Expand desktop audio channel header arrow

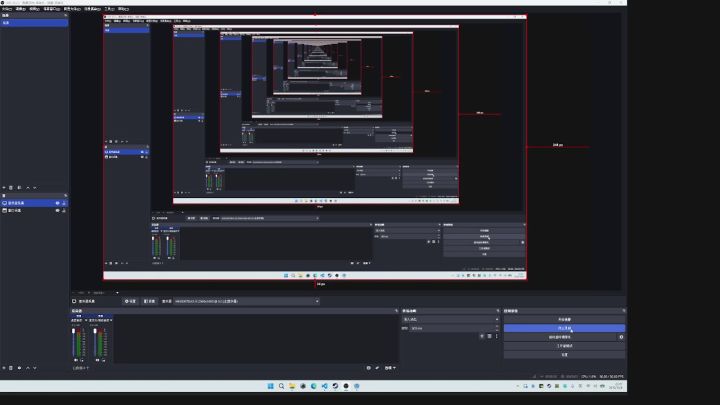(86, 320)
